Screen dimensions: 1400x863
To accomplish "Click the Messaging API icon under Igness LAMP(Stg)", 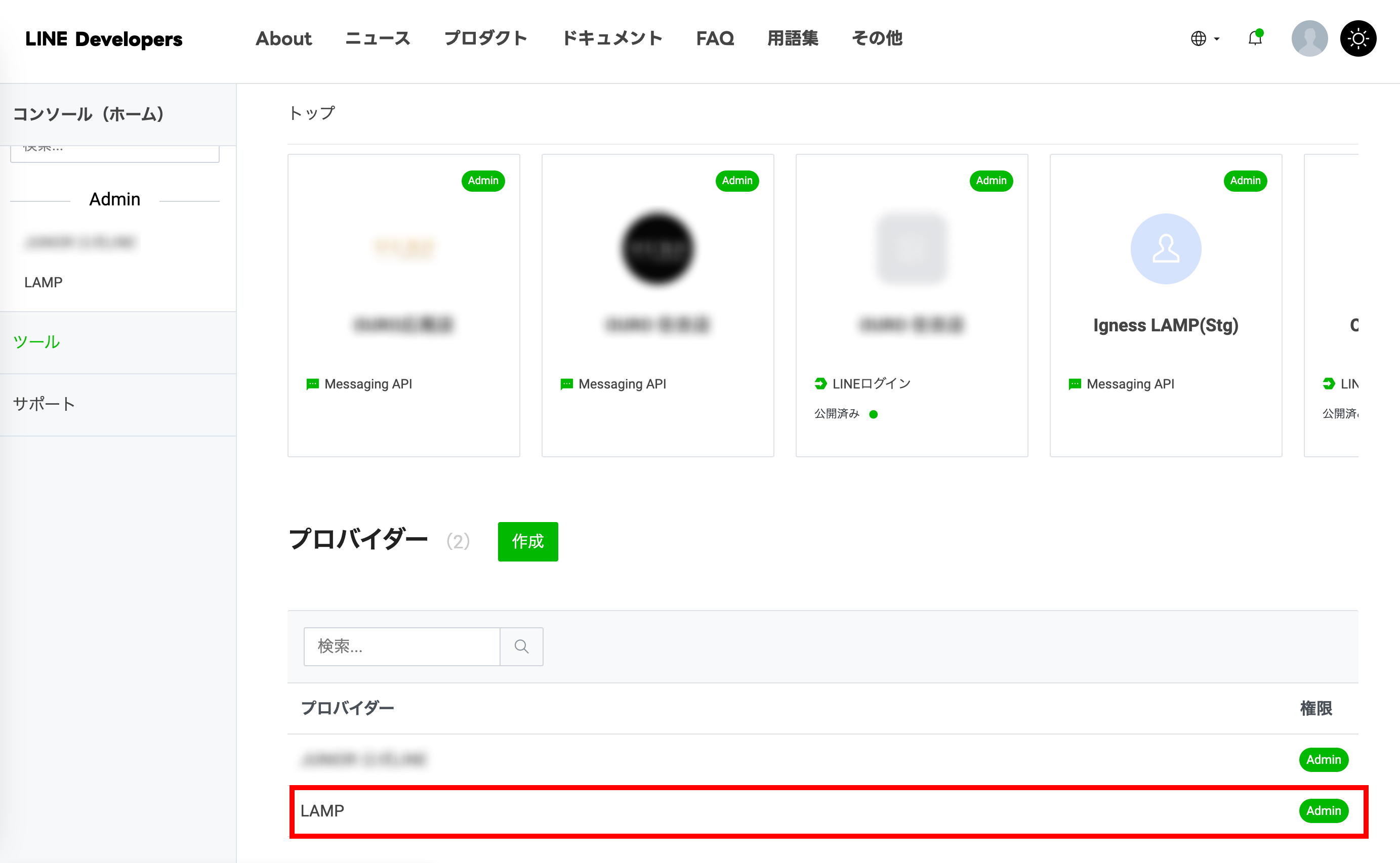I will [x=1075, y=384].
